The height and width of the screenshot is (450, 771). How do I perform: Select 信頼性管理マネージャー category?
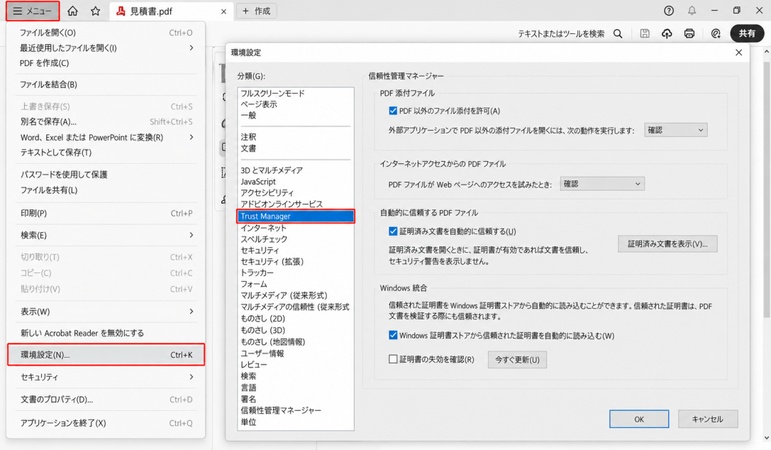[x=281, y=410]
